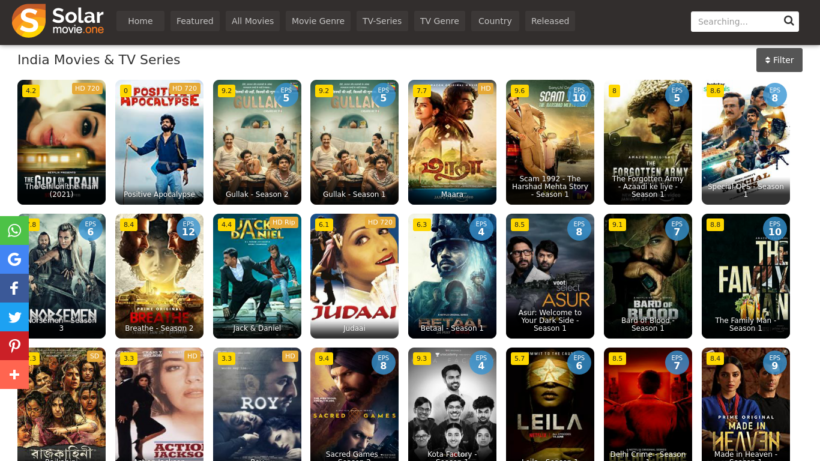This screenshot has width=820, height=461.
Task: Open Asur: Welcome to Your Dark Side poster
Action: click(550, 276)
